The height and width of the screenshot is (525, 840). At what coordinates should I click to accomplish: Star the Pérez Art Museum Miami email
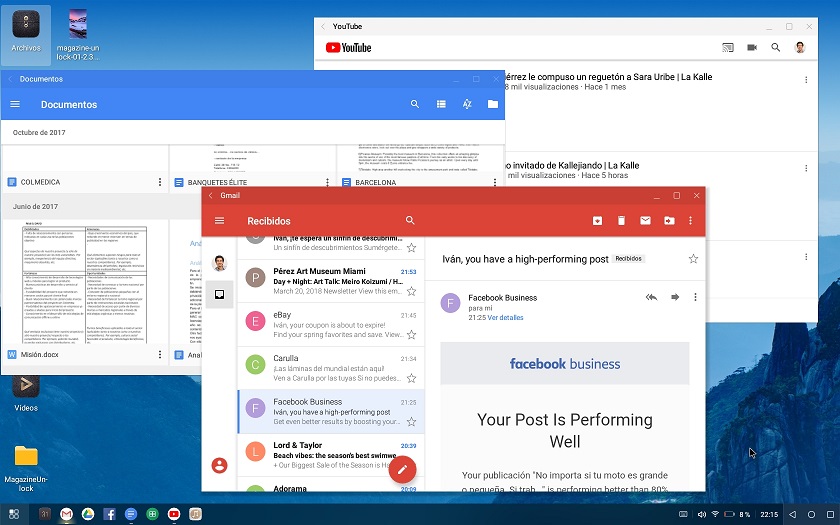[x=411, y=291]
